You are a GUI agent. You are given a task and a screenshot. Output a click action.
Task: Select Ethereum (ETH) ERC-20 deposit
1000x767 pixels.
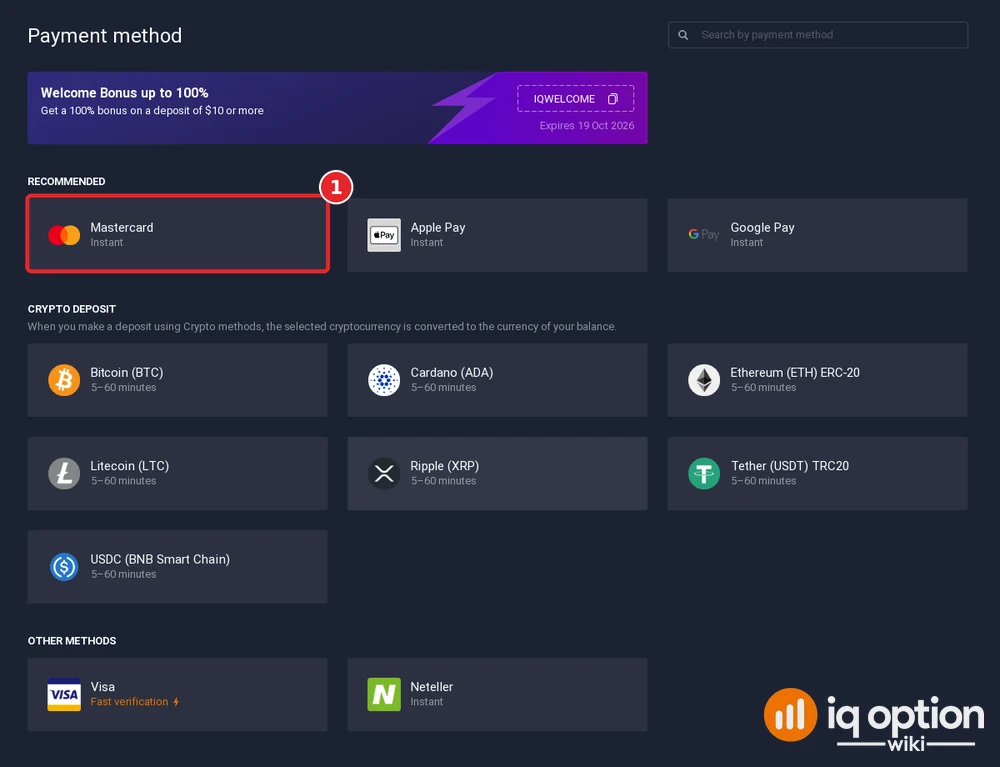tap(818, 380)
